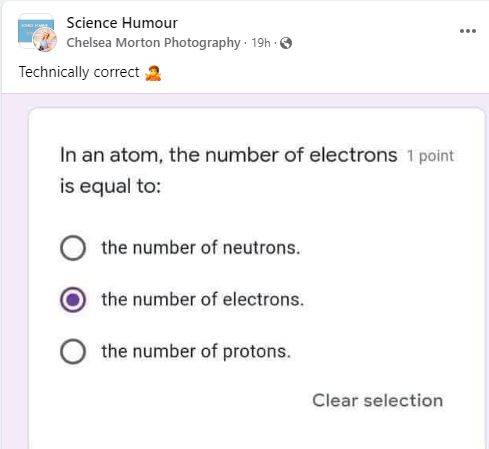Click the question text about electrons
Viewport: 489px width, 449px height.
pyautogui.click(x=229, y=170)
